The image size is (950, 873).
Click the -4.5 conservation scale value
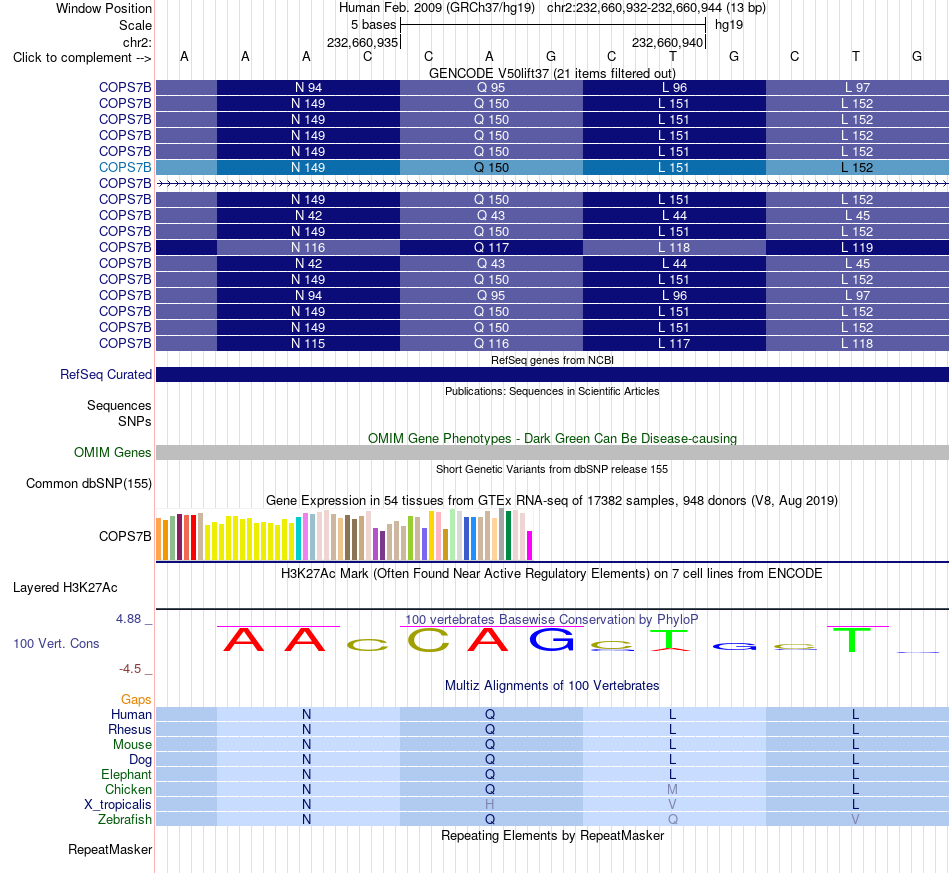(x=130, y=669)
